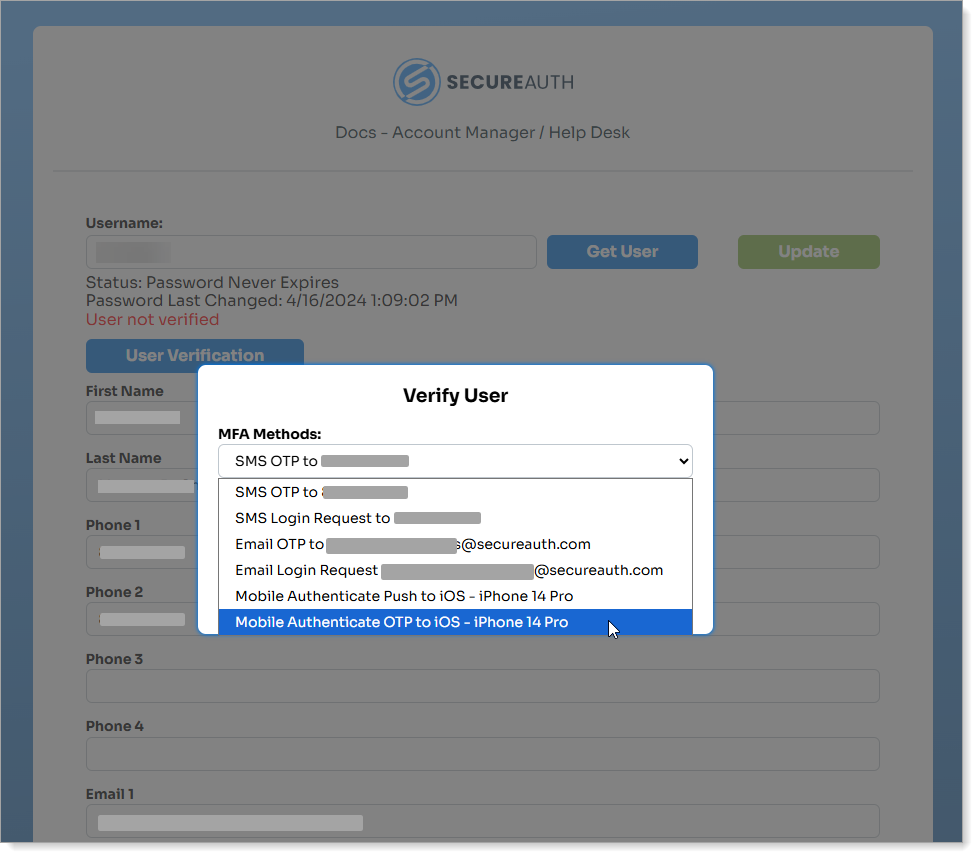Viewport: 978px width, 858px height.
Task: Click the Username input field
Action: [310, 252]
